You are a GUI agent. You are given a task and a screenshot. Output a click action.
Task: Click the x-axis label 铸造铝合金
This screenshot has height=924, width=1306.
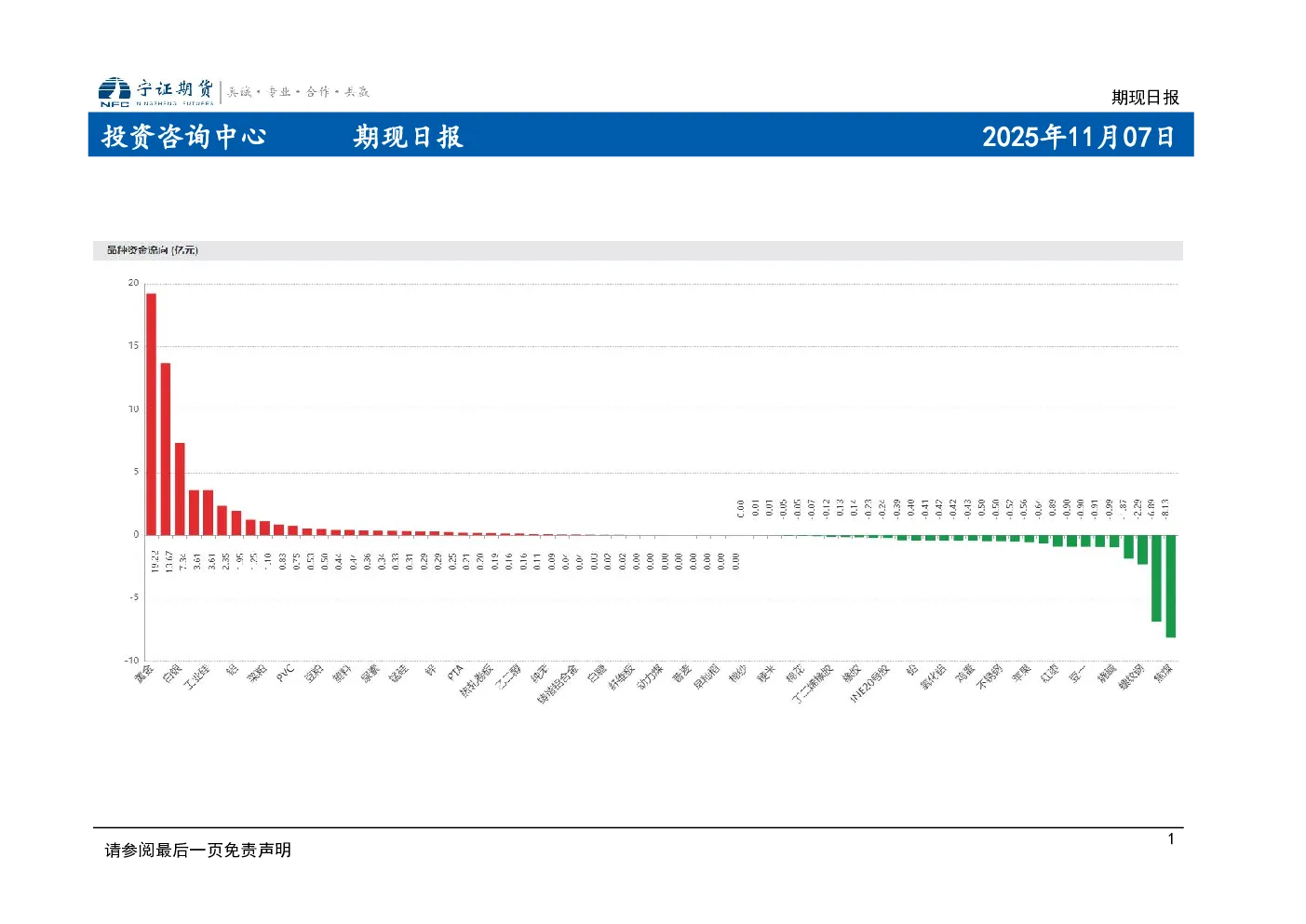tap(558, 684)
